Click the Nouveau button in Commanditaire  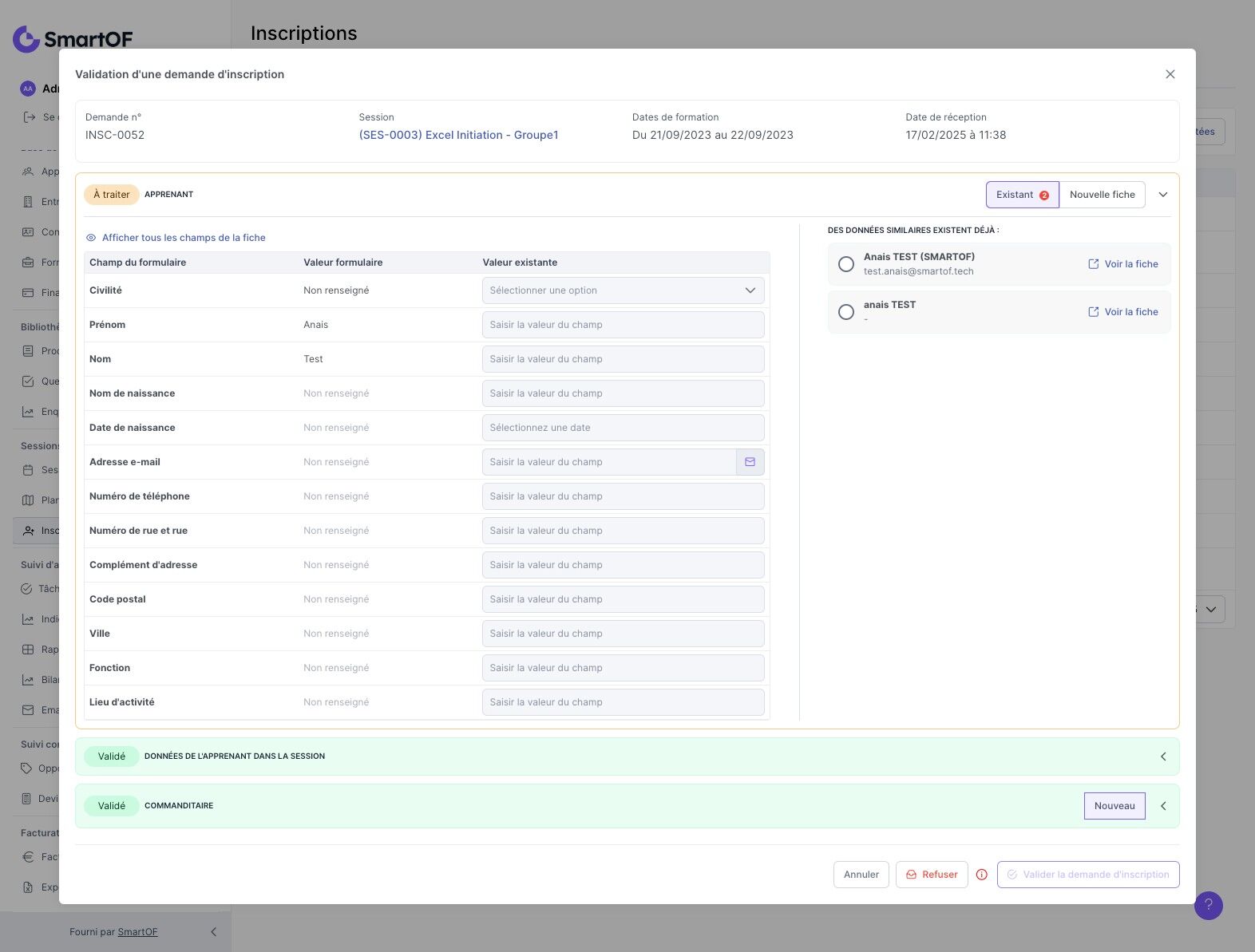click(x=1114, y=806)
